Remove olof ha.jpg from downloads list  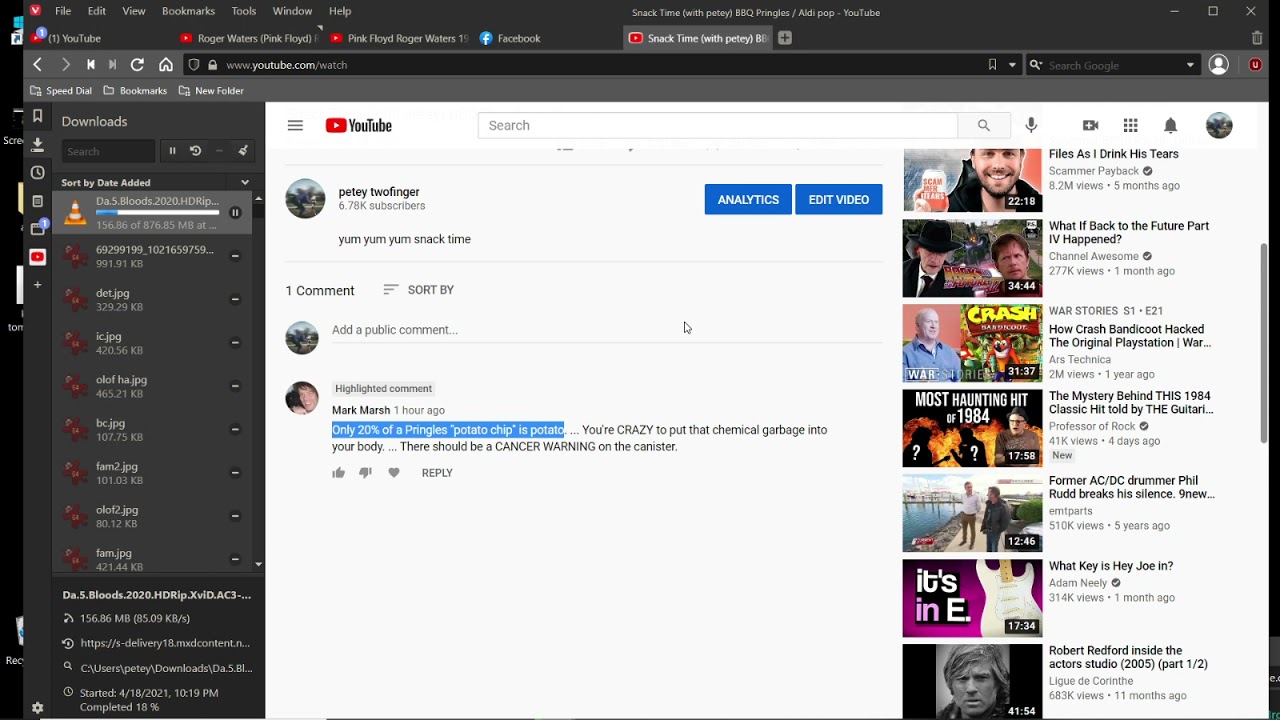(x=235, y=386)
